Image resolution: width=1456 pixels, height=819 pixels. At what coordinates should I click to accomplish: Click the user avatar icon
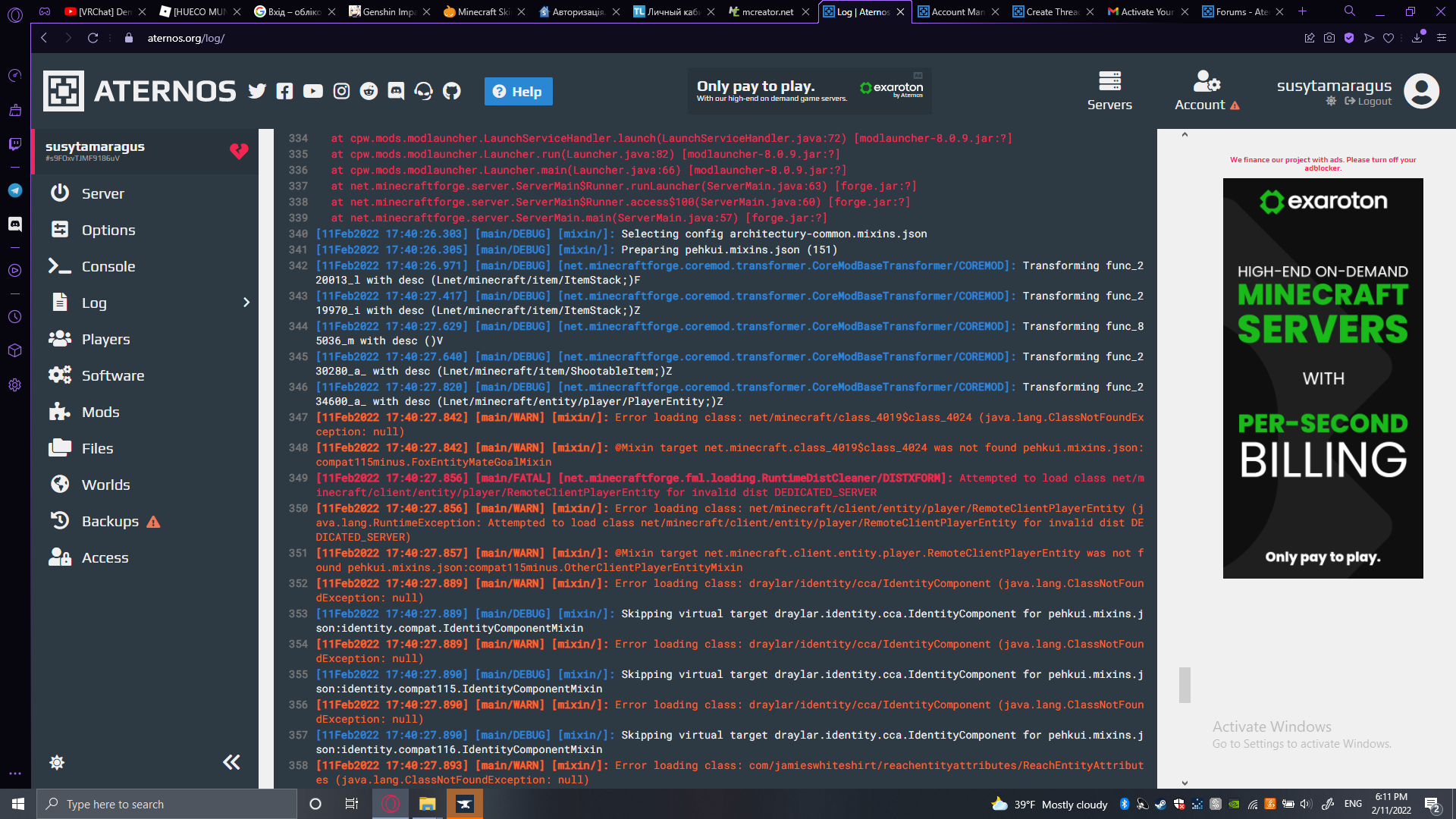point(1421,91)
